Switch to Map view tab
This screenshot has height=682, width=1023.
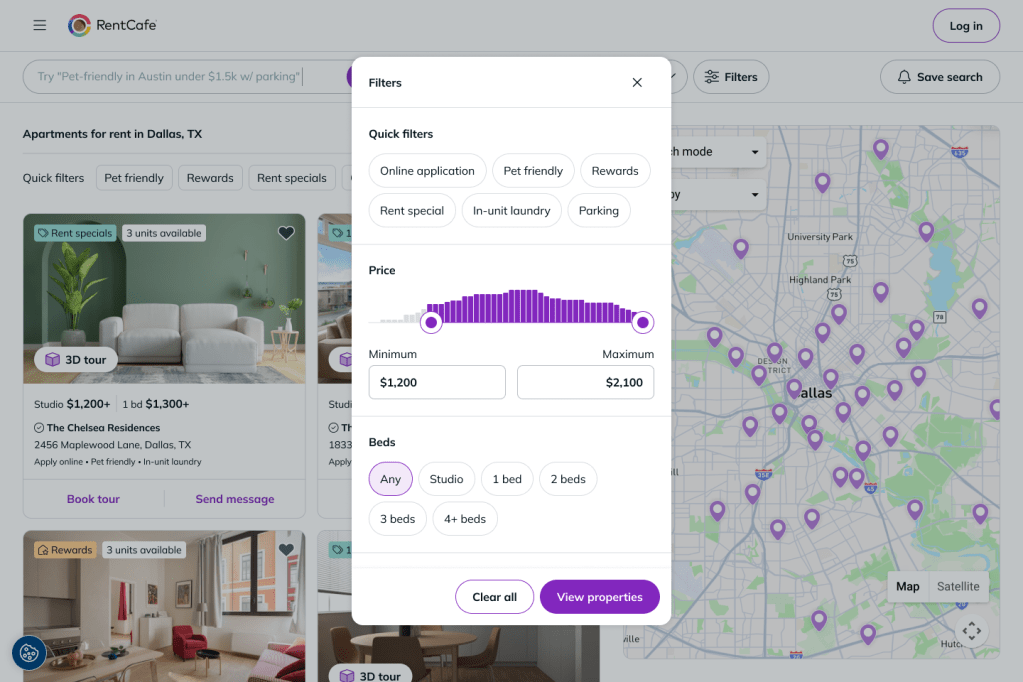(x=908, y=586)
